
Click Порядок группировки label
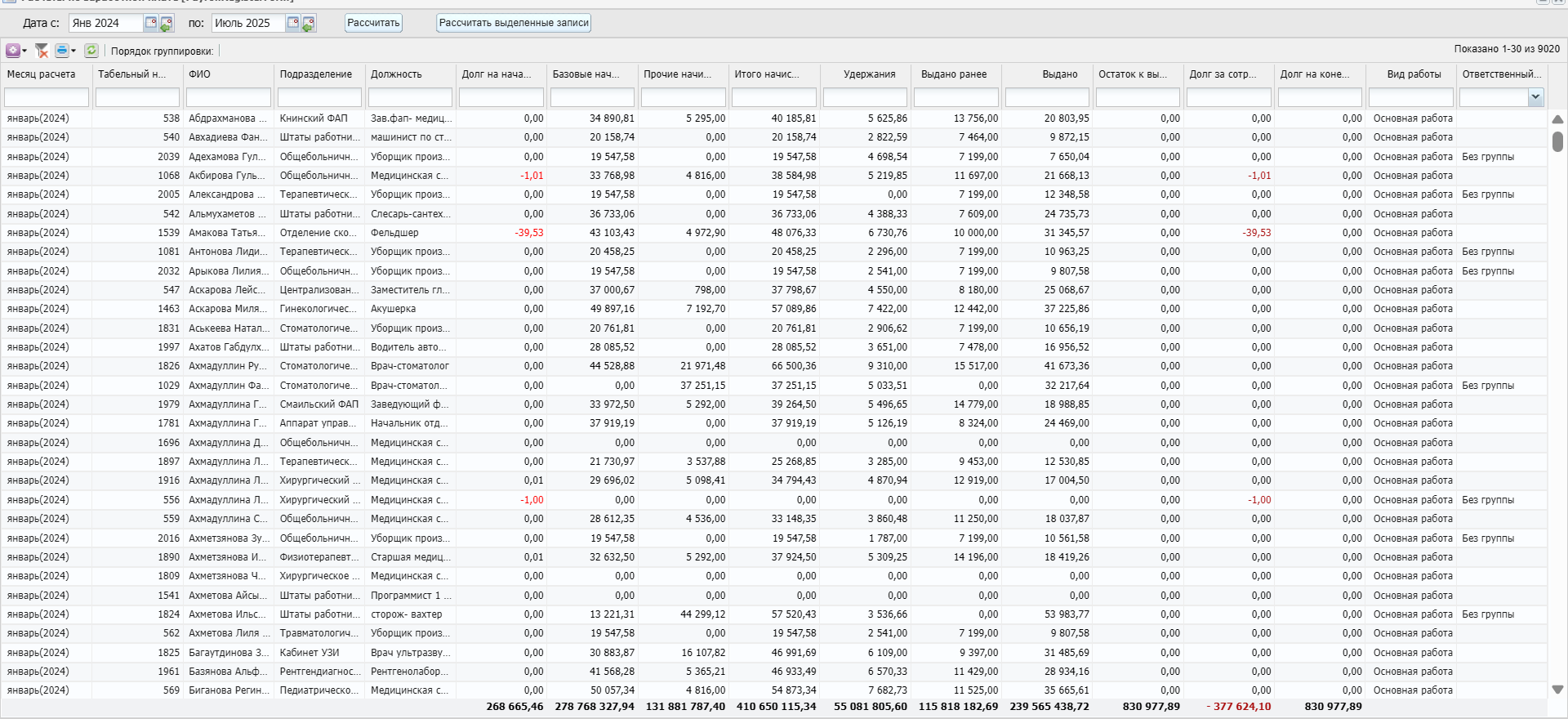click(x=162, y=51)
